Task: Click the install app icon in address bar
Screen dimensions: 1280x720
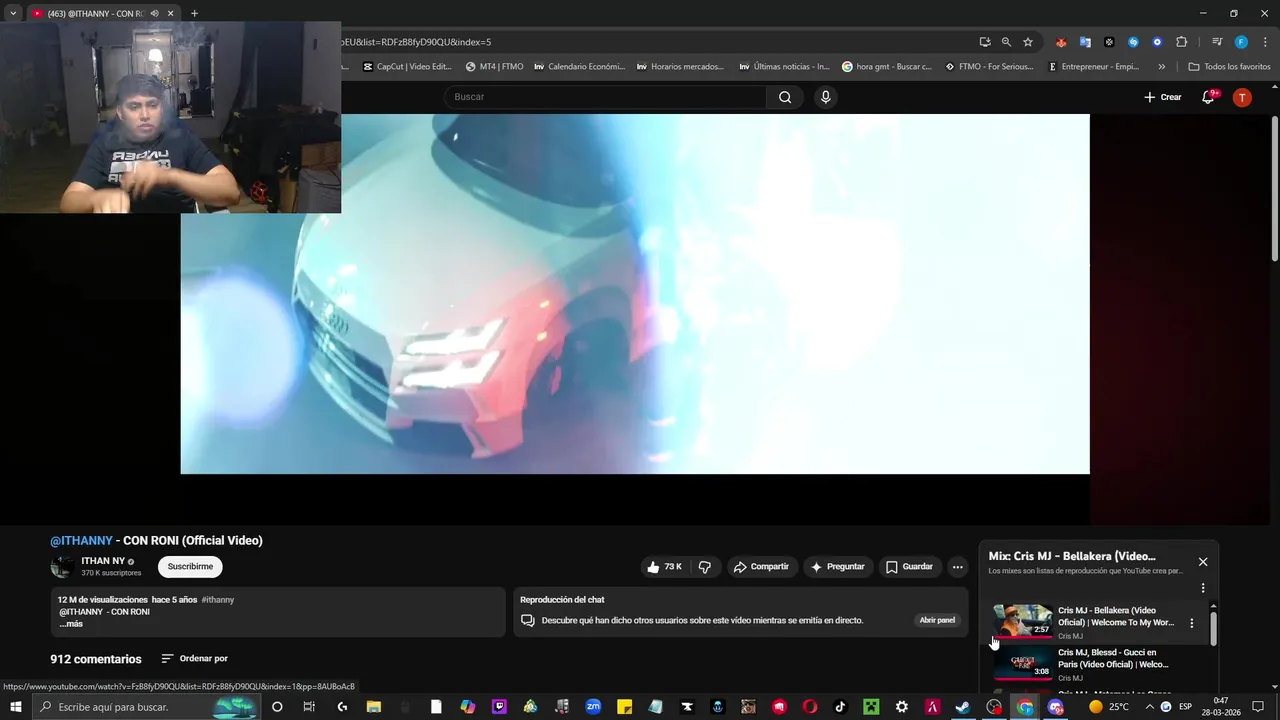Action: (x=985, y=42)
